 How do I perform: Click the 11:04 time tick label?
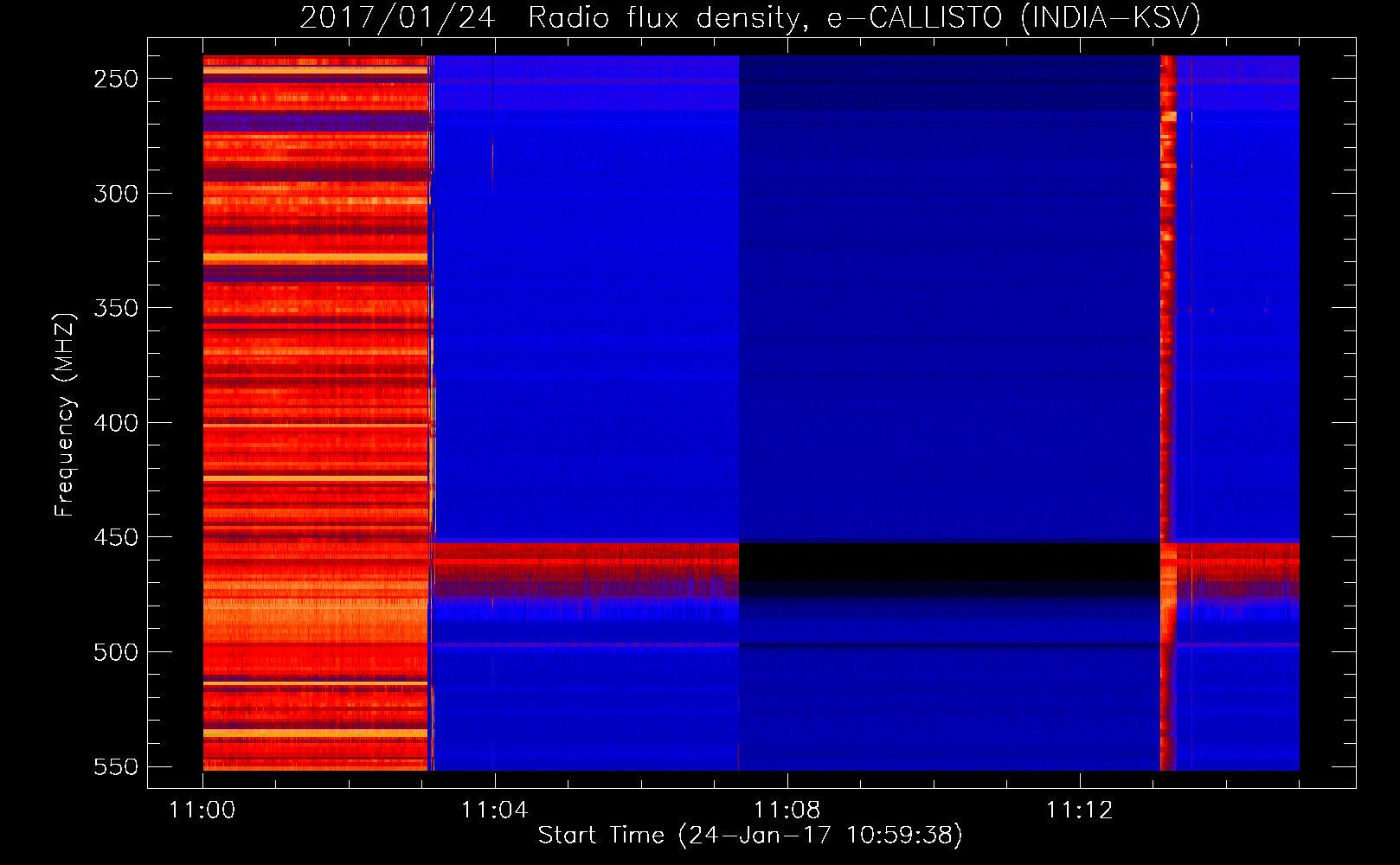[494, 811]
